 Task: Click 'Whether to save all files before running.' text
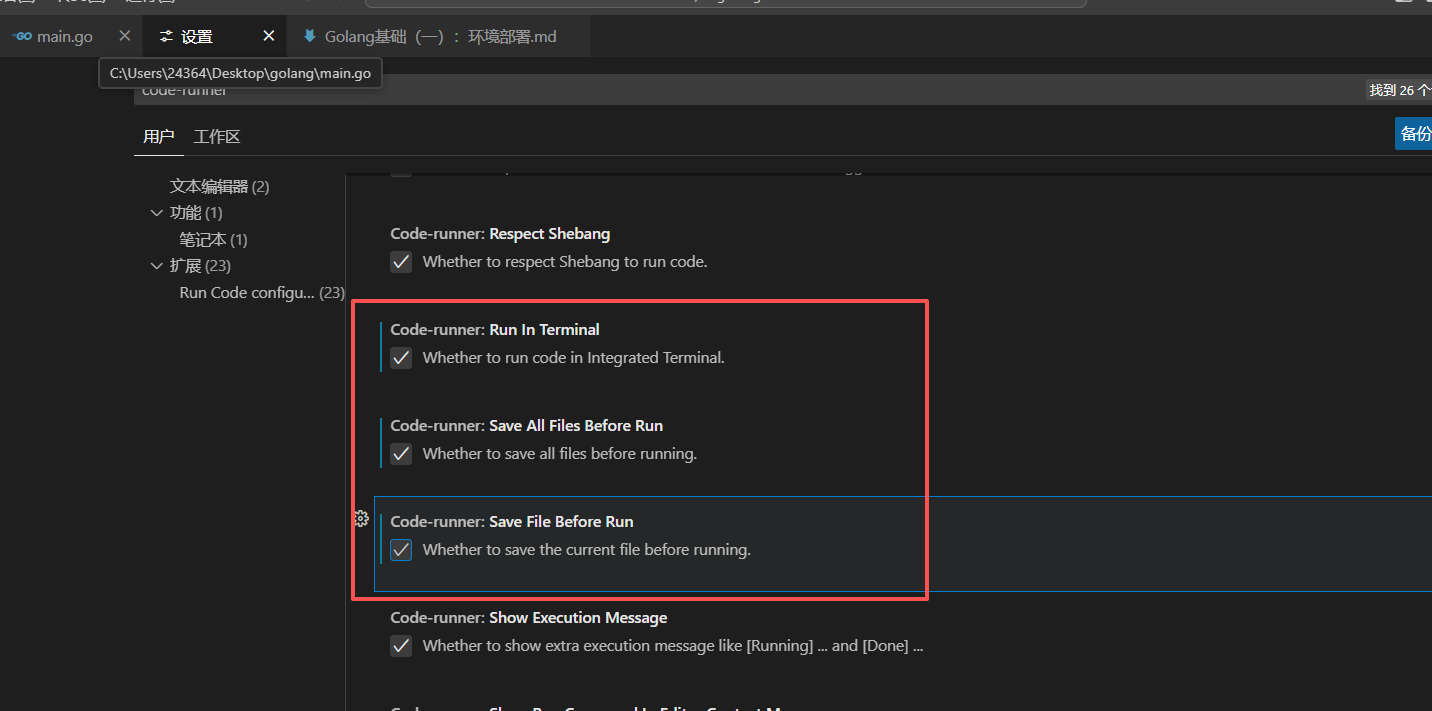tap(560, 454)
